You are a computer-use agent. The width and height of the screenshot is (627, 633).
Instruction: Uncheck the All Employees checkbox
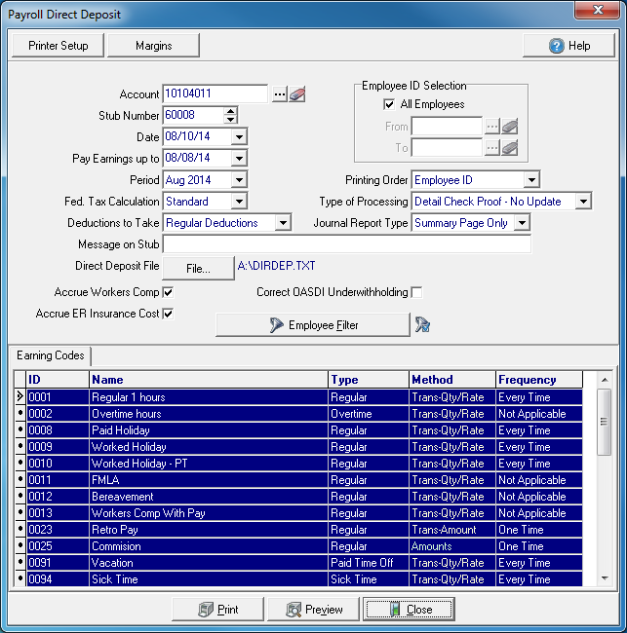390,104
